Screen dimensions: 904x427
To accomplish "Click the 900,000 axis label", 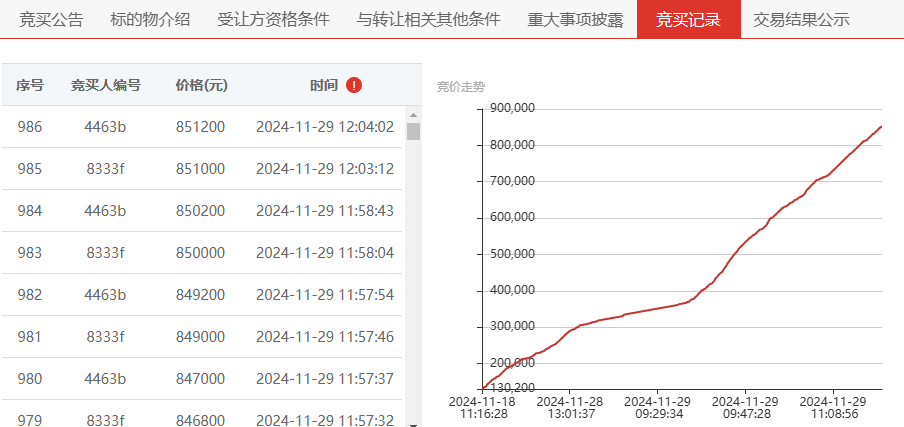I will point(513,108).
